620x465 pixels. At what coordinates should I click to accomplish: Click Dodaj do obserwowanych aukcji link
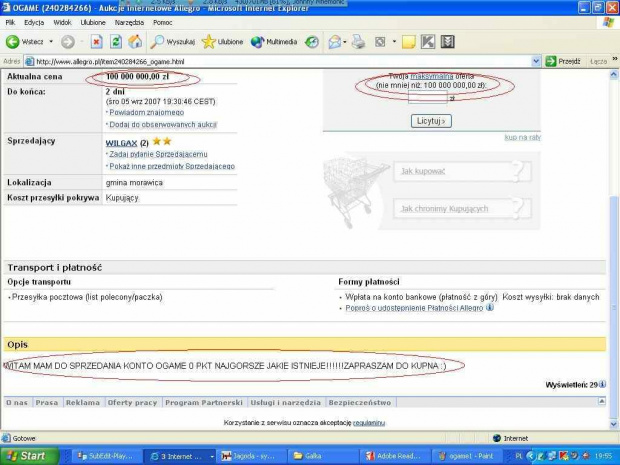[163, 125]
